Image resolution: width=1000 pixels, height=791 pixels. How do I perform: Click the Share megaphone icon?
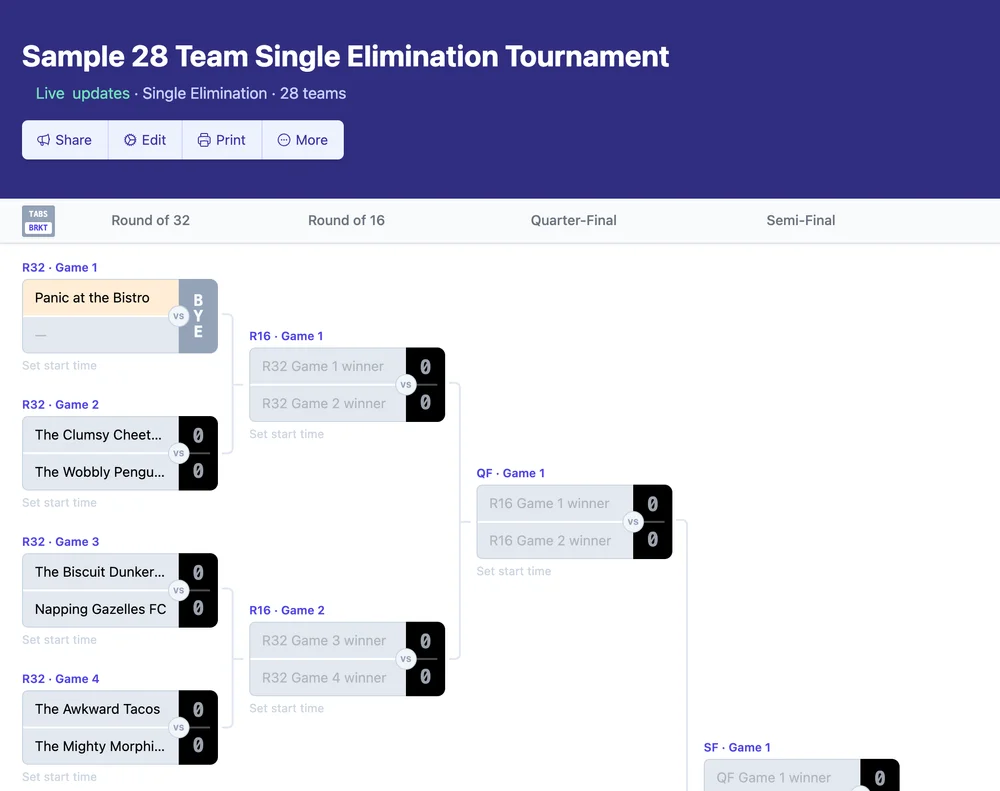pos(42,140)
